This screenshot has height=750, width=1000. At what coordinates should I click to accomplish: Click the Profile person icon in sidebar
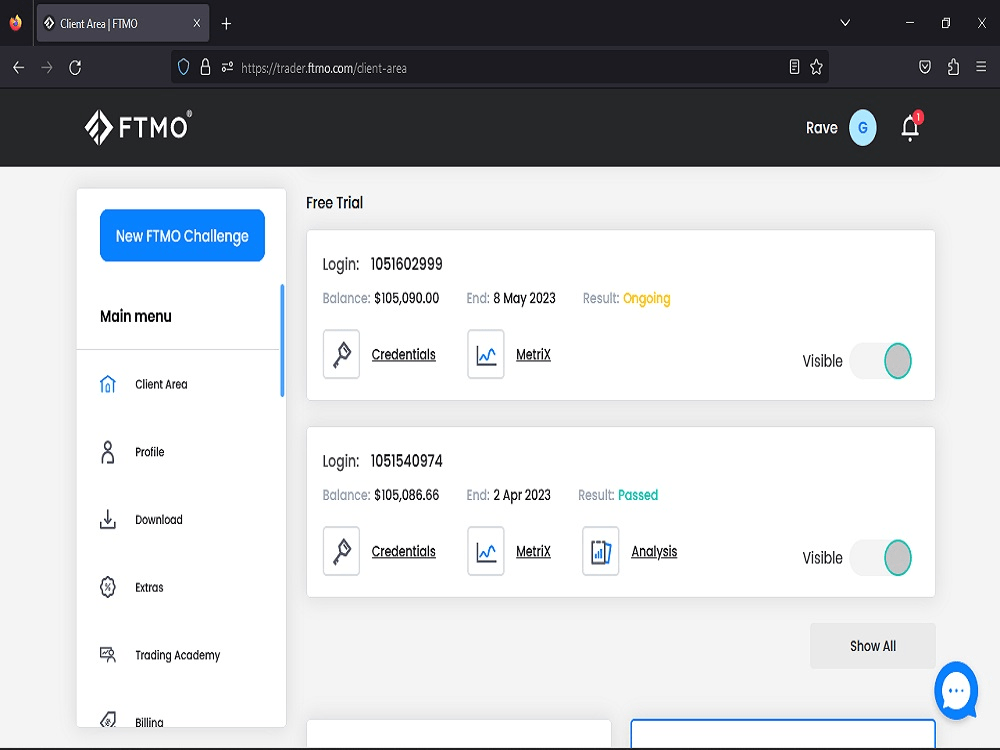(x=107, y=451)
